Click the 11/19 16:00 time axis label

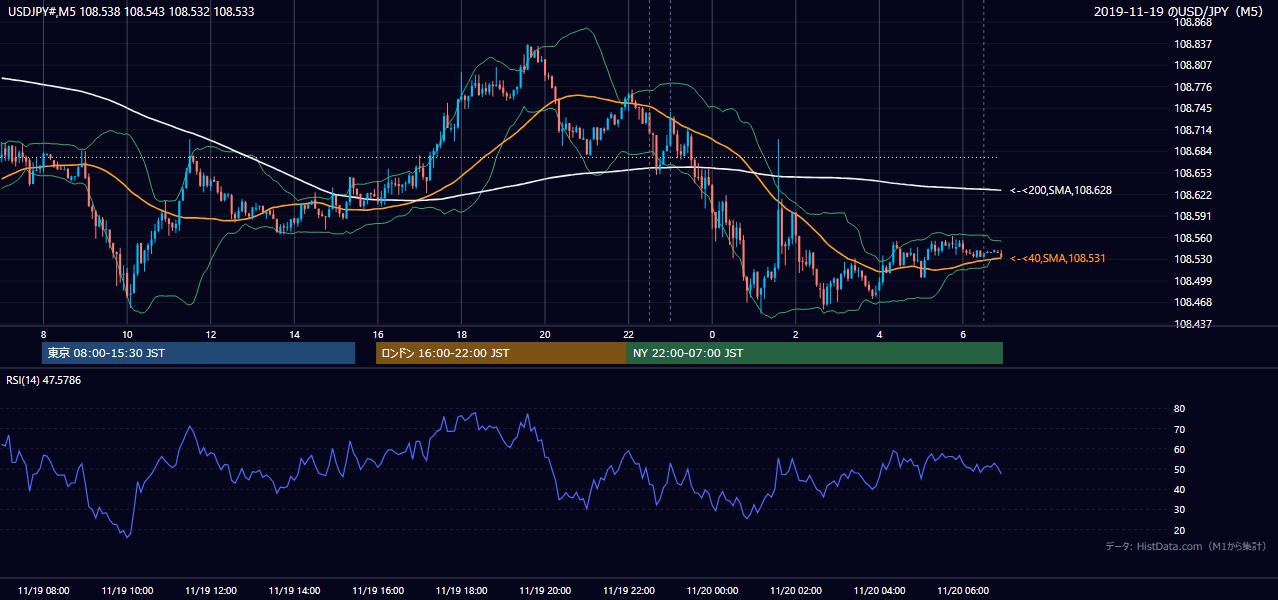point(378,591)
